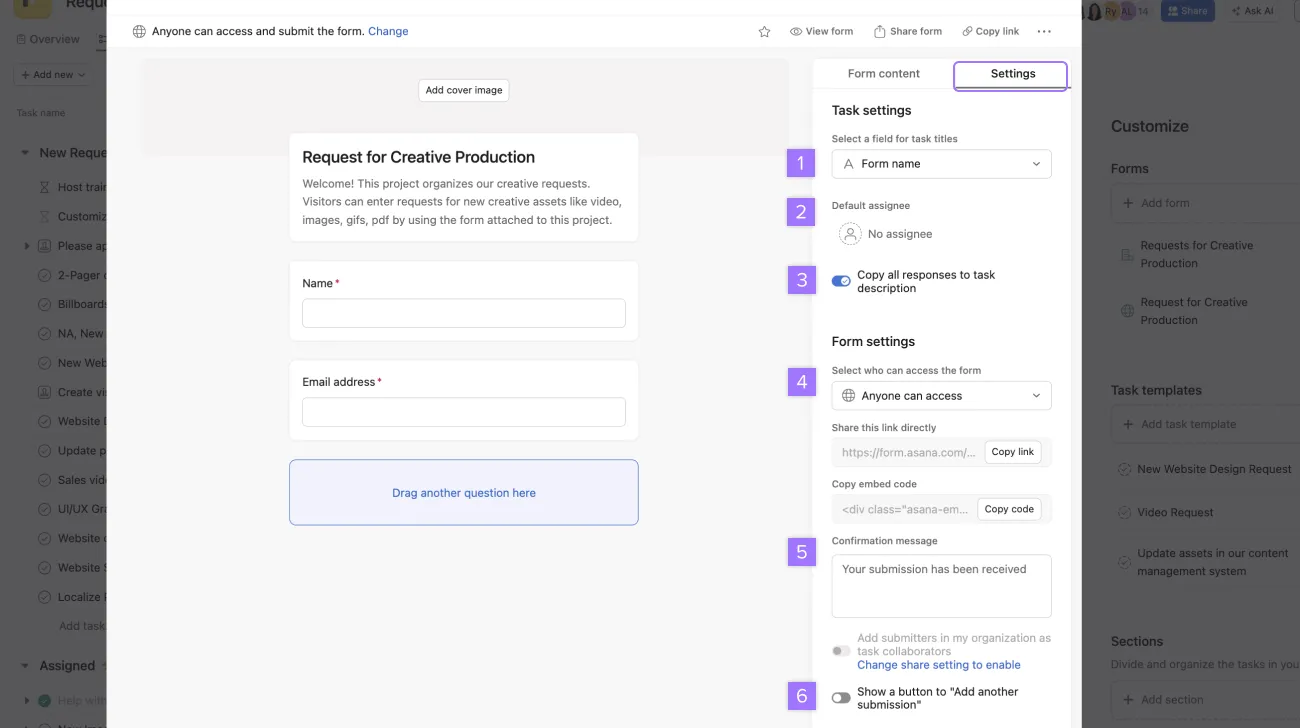Open New Website Design Request template

[x=1205, y=469]
